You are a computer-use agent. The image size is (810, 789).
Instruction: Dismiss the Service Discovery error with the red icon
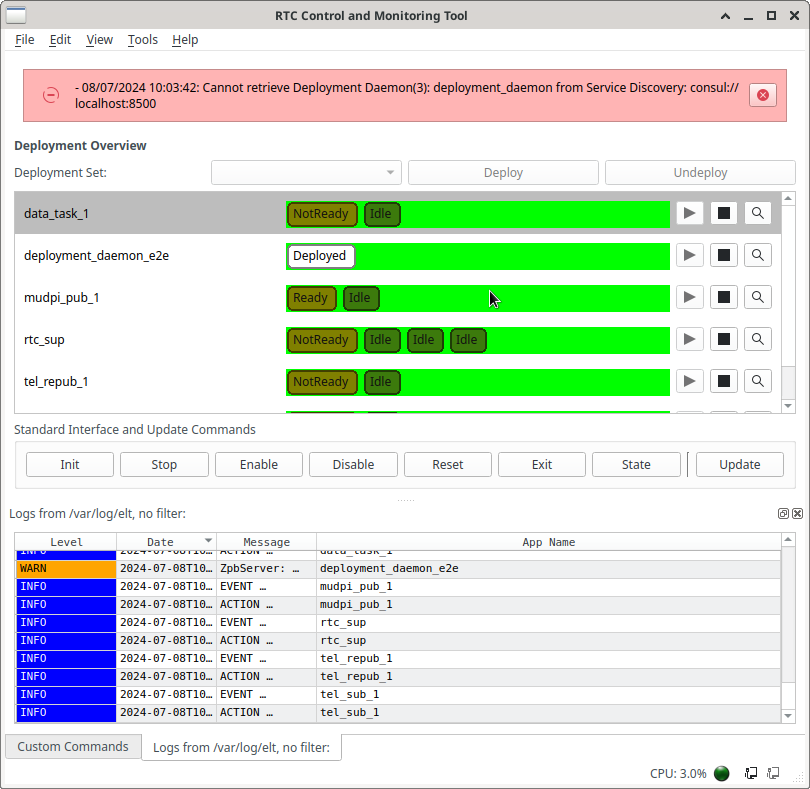(762, 94)
